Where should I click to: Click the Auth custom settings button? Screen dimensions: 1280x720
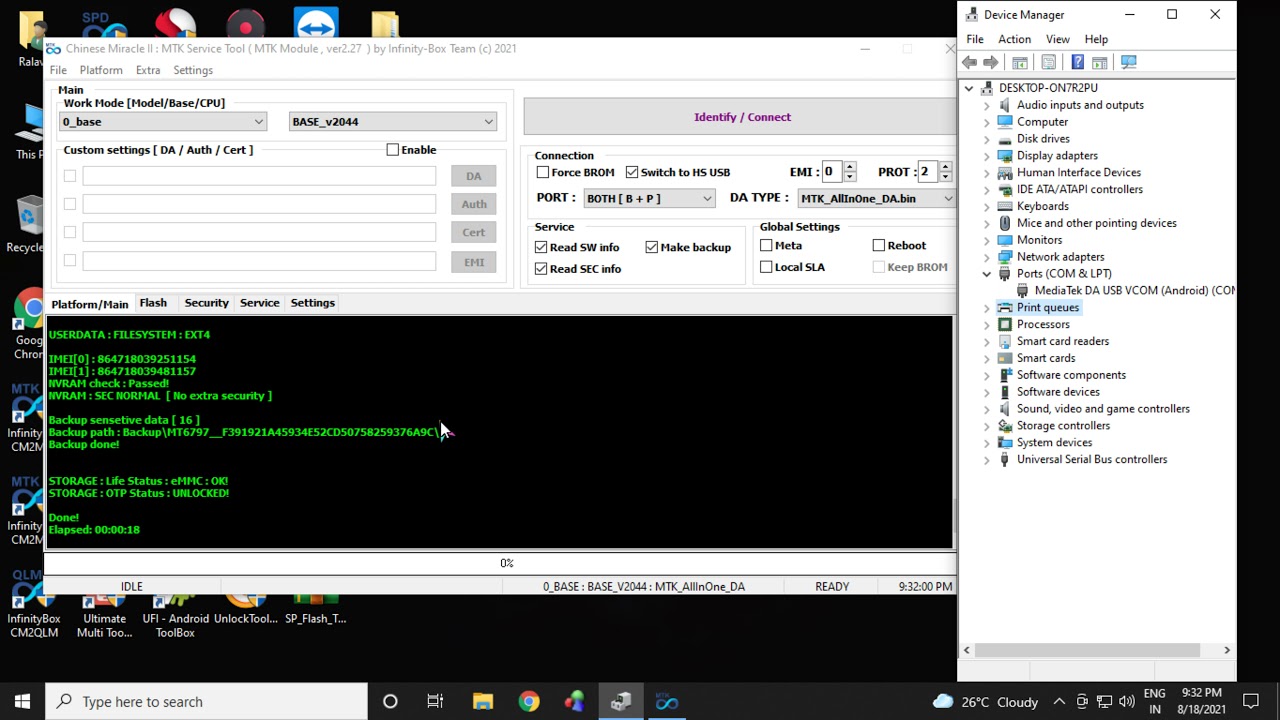point(473,204)
